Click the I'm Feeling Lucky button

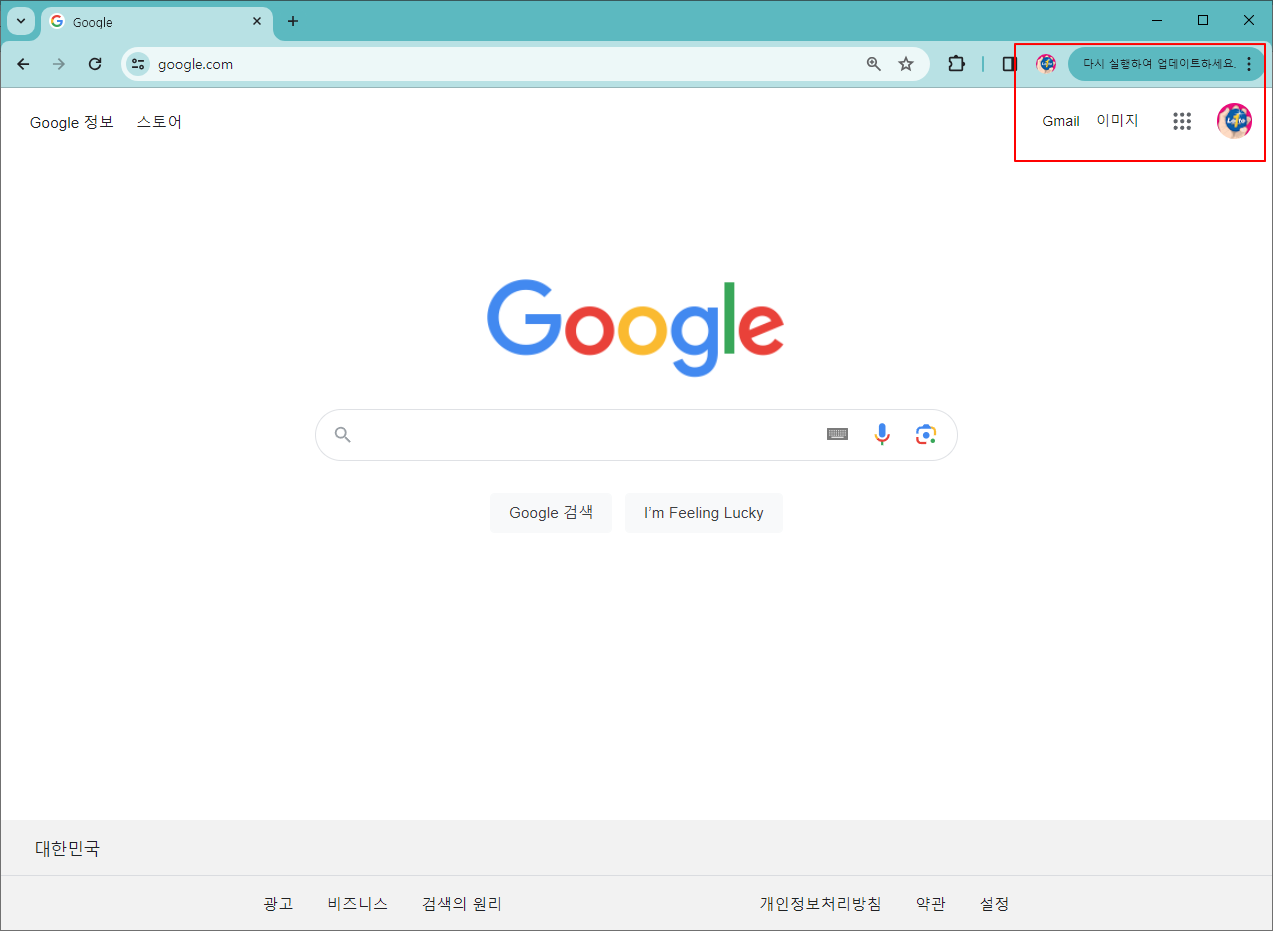(x=703, y=512)
